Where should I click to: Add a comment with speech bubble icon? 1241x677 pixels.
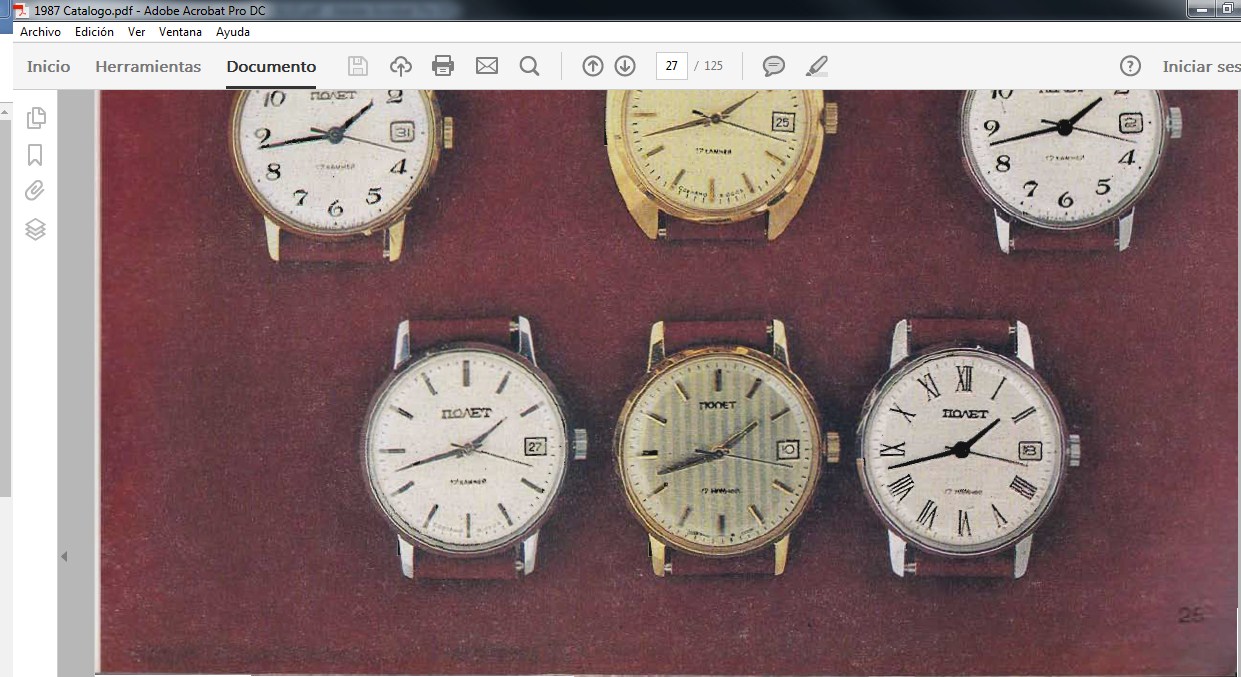(773, 66)
